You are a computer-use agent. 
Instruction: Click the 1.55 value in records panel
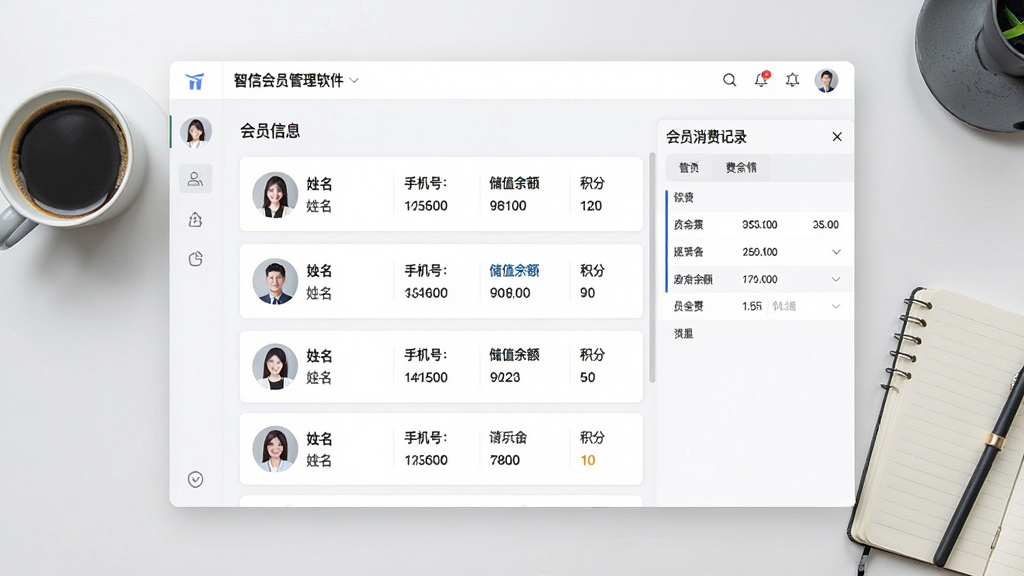point(752,306)
